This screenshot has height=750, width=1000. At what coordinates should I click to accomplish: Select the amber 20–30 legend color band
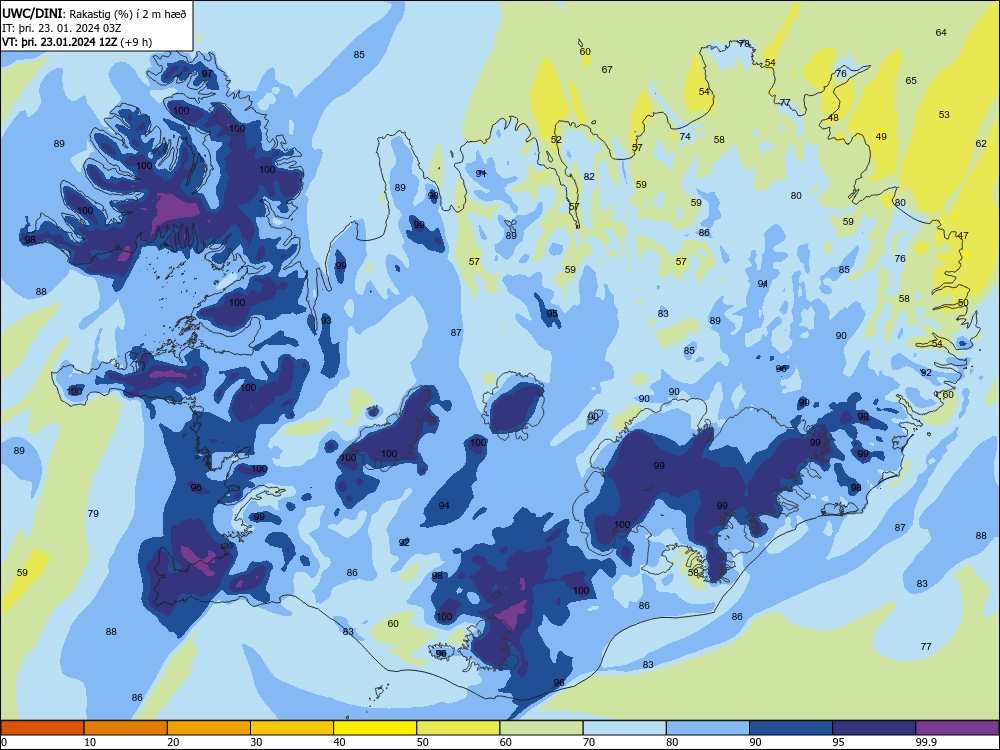tap(209, 728)
